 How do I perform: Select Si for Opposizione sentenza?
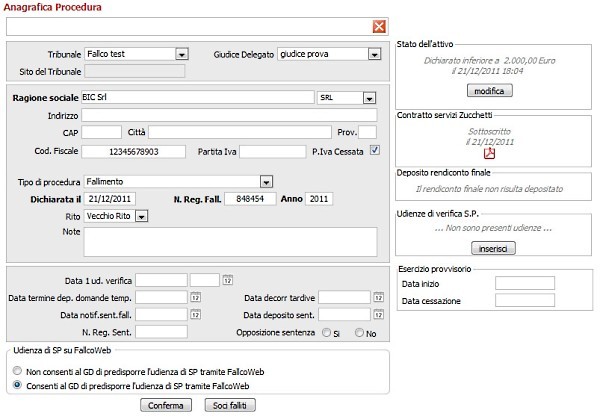(326, 332)
